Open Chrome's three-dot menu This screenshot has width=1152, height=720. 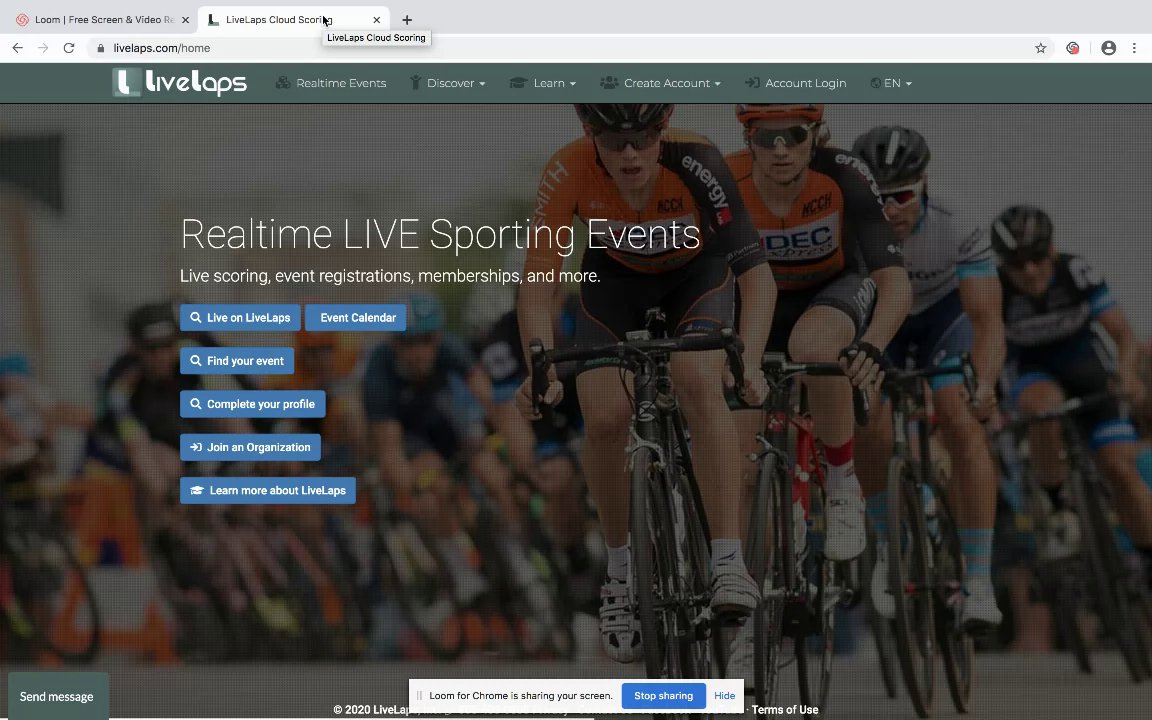click(x=1134, y=48)
